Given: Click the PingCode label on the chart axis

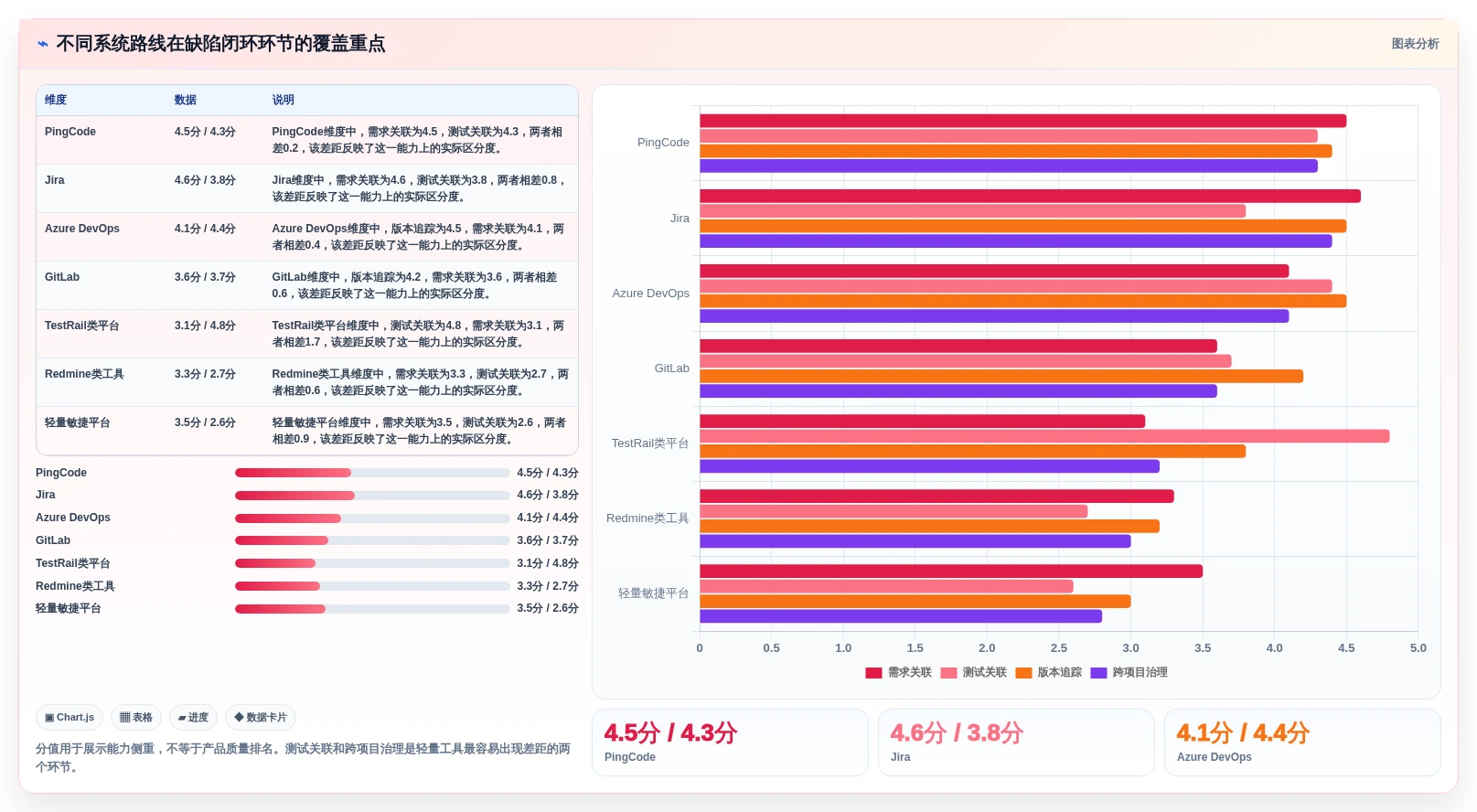Looking at the screenshot, I should [x=663, y=143].
